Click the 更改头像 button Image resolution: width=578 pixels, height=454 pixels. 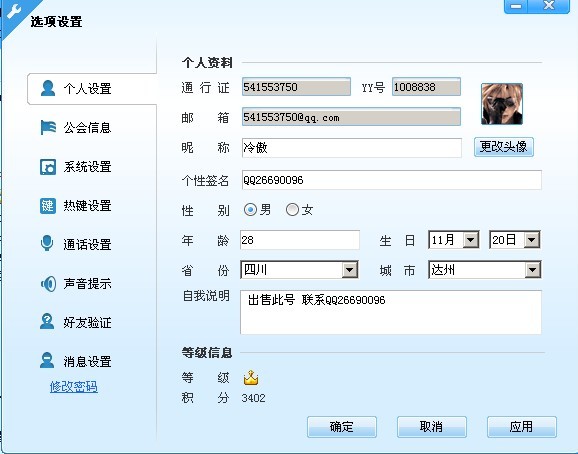click(504, 147)
